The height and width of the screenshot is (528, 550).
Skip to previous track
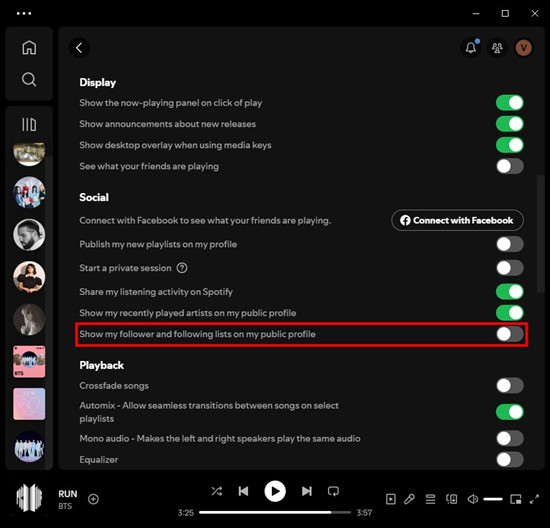(x=243, y=491)
